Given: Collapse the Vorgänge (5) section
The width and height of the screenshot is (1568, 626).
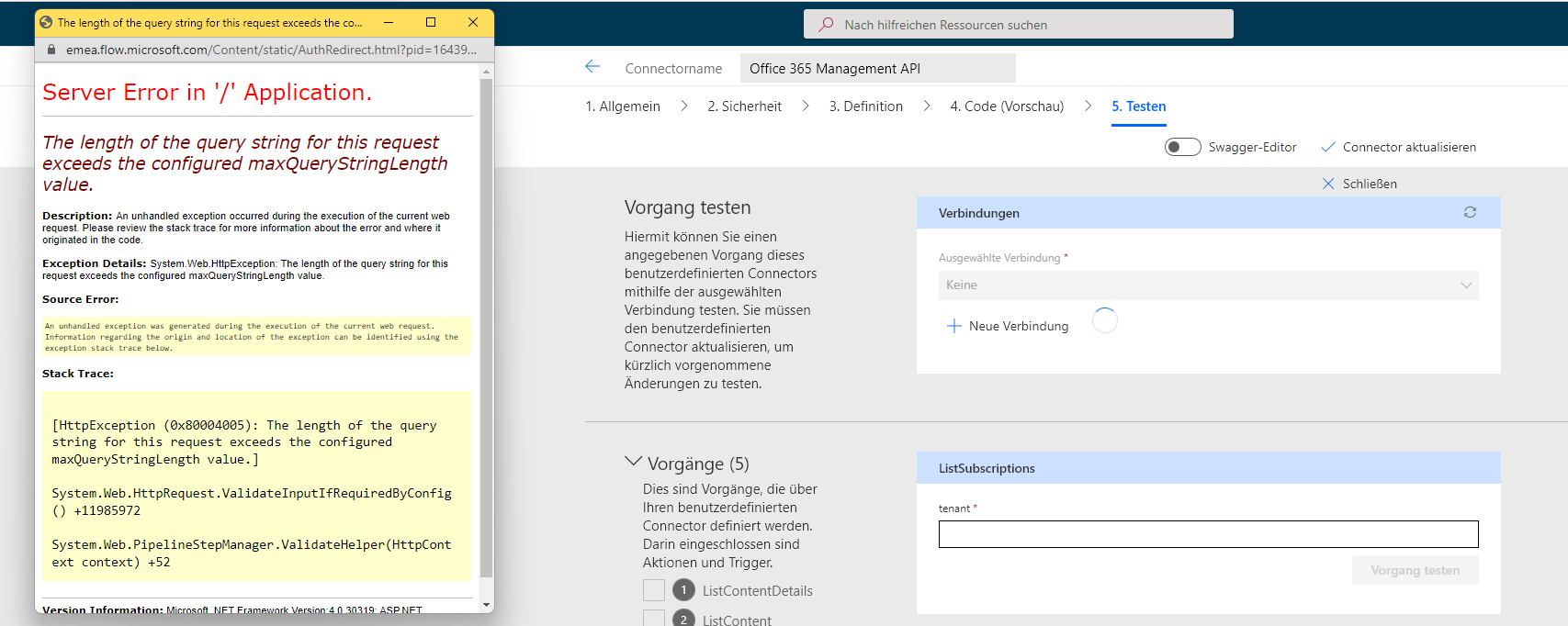Looking at the screenshot, I should coord(633,462).
